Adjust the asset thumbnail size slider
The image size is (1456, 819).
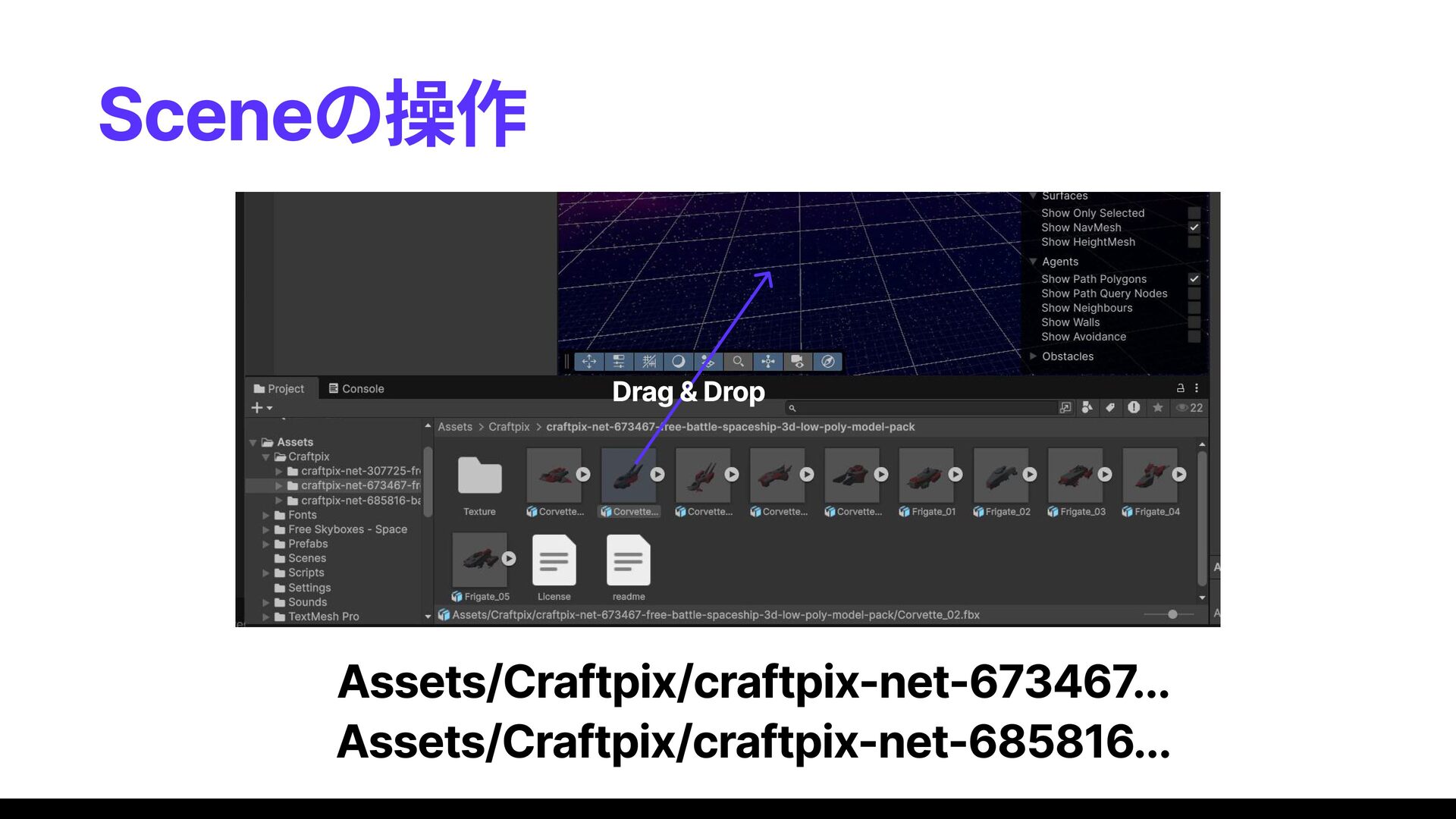click(1172, 615)
